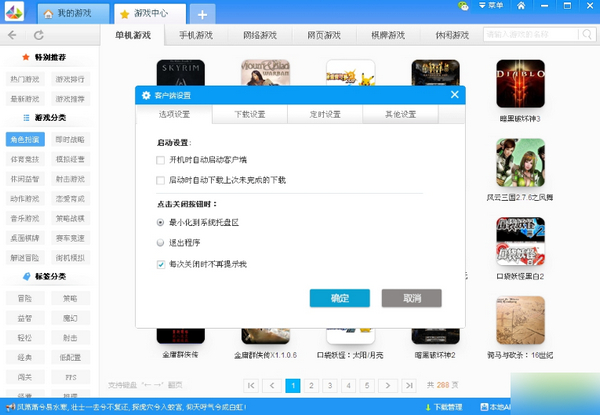Screen dimensions: 600x415
Task: Open a new tab with plus button
Action: pos(201,14)
